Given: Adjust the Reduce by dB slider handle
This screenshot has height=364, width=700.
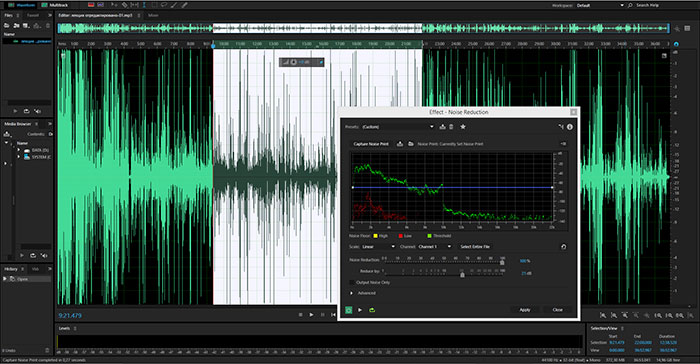Looking at the screenshot, I should (462, 274).
